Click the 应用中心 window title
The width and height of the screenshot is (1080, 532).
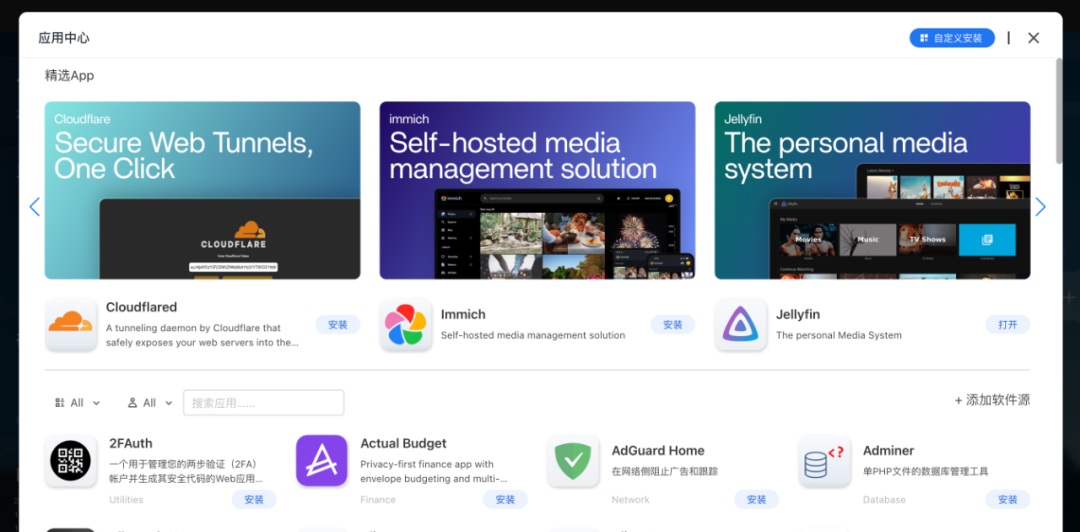(63, 38)
